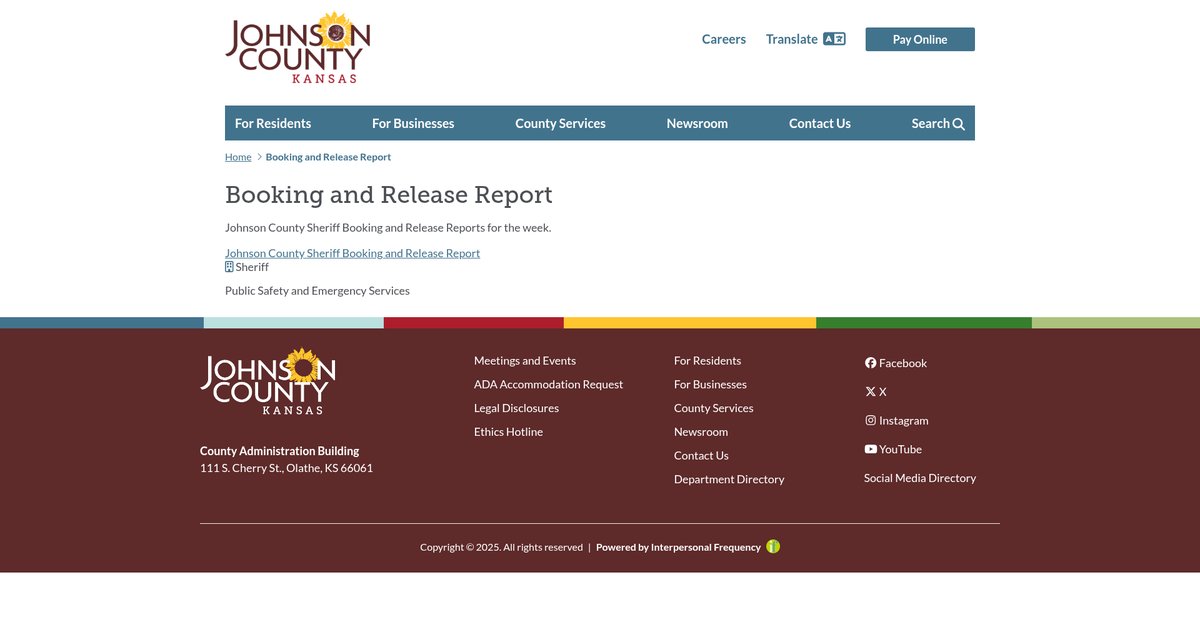The height and width of the screenshot is (620, 1200).
Task: Go to Home breadcrumb link
Action: pos(238,157)
